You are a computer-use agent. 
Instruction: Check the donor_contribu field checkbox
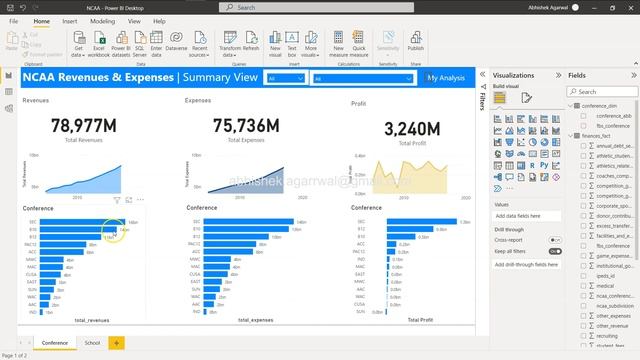[x=583, y=216]
